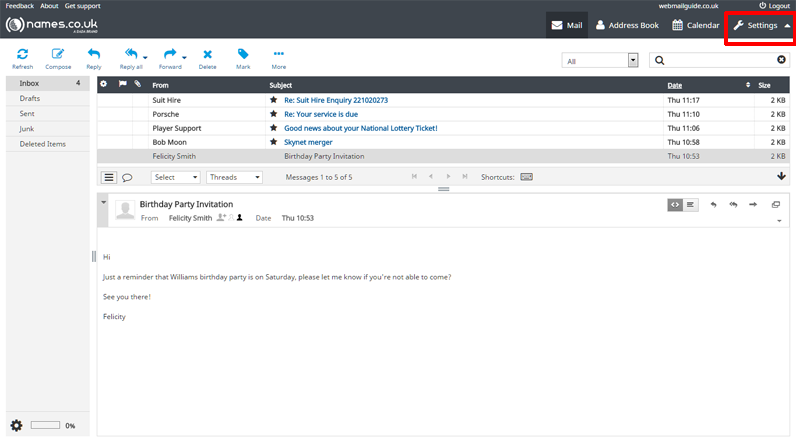Expand the Reply all dropdown arrow
This screenshot has height=448, width=796.
145,57
